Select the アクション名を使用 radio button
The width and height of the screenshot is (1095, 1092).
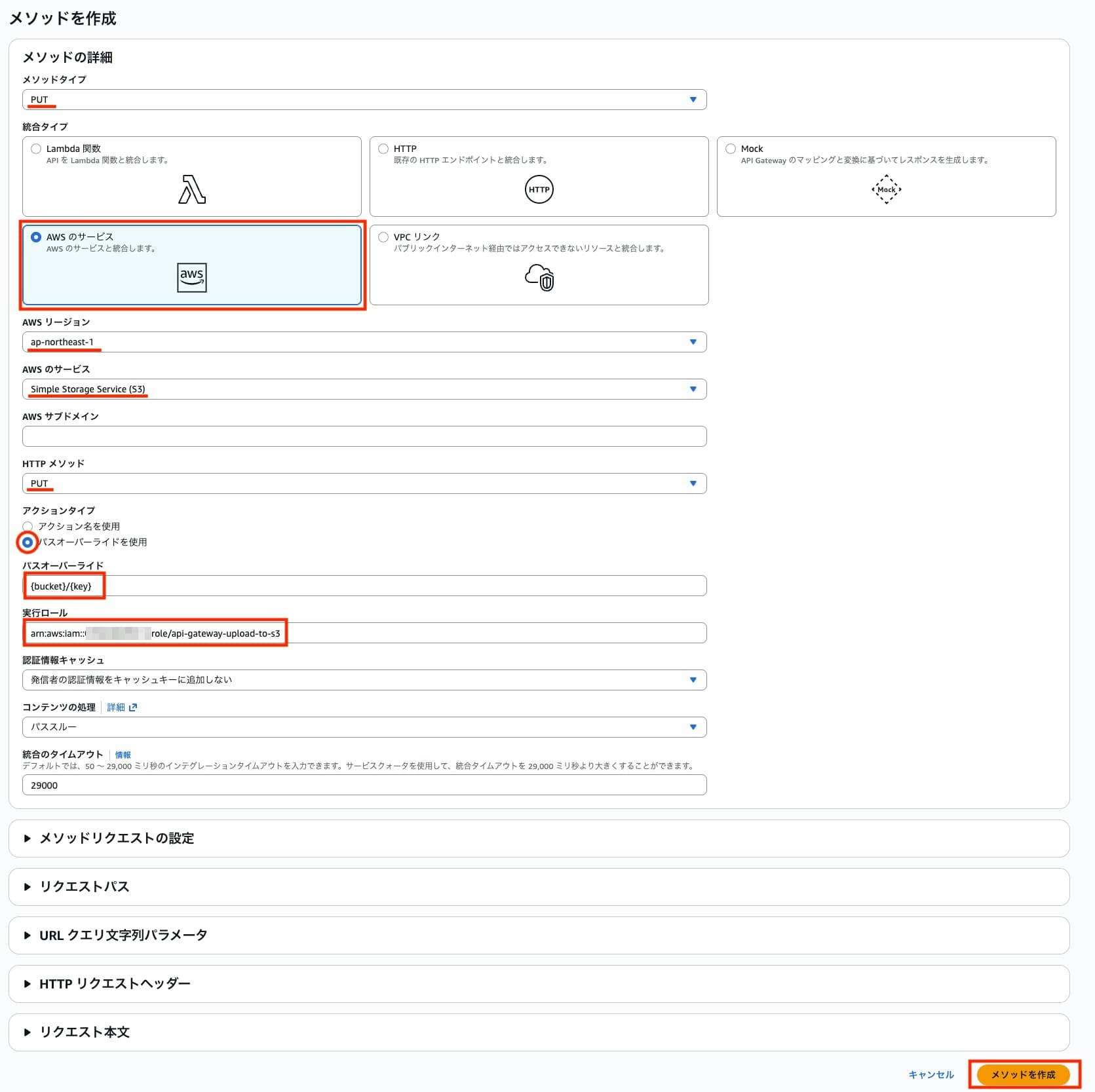click(x=28, y=526)
